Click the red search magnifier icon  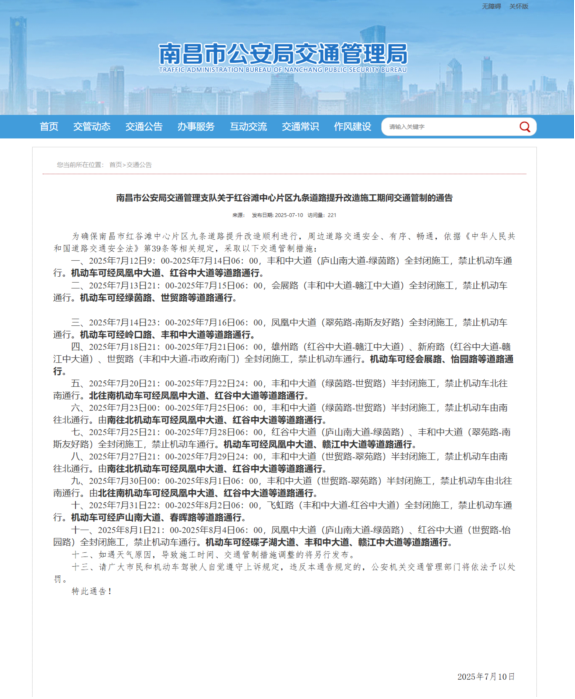point(525,127)
